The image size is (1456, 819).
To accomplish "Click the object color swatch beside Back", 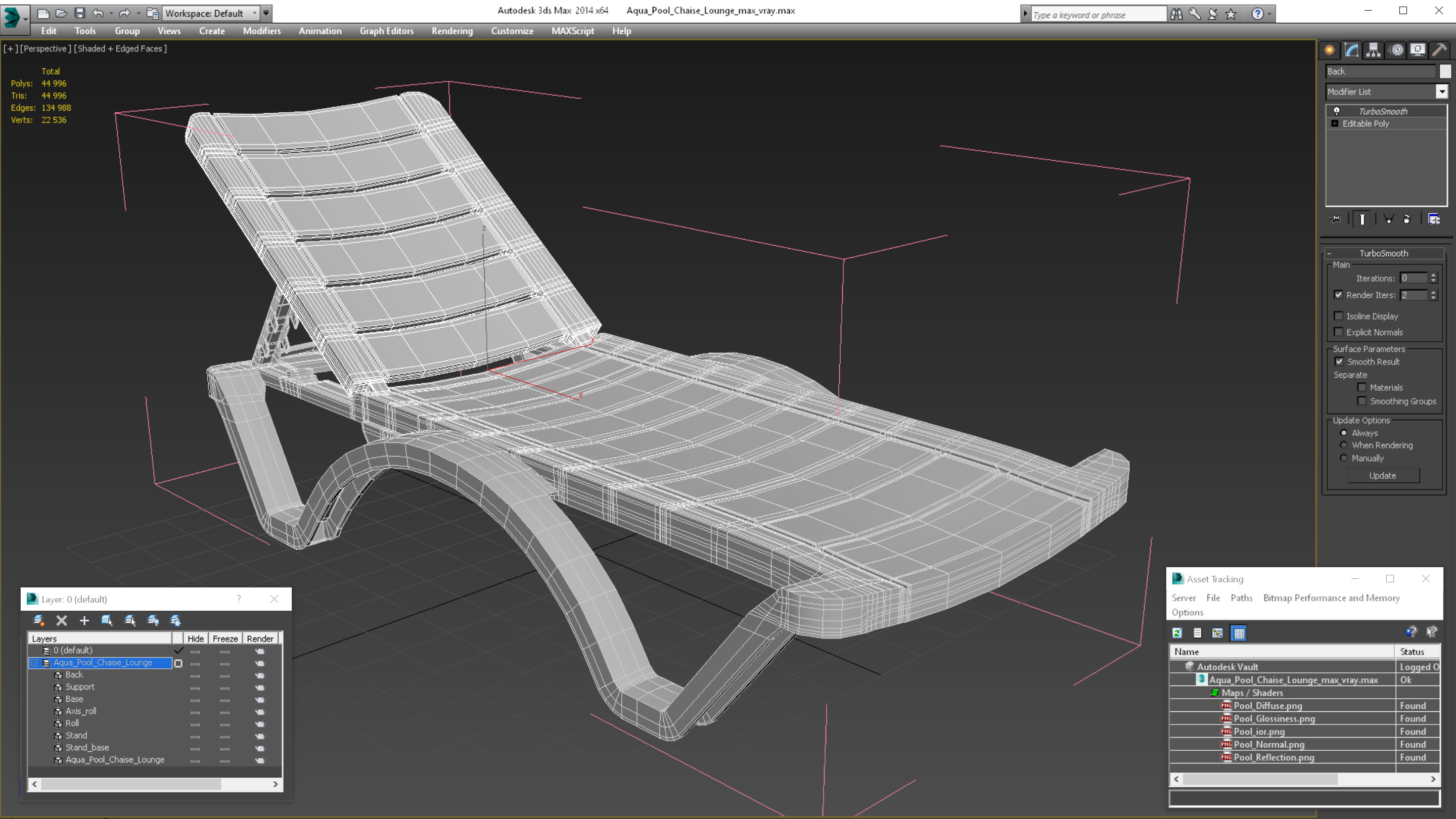I will [1445, 71].
